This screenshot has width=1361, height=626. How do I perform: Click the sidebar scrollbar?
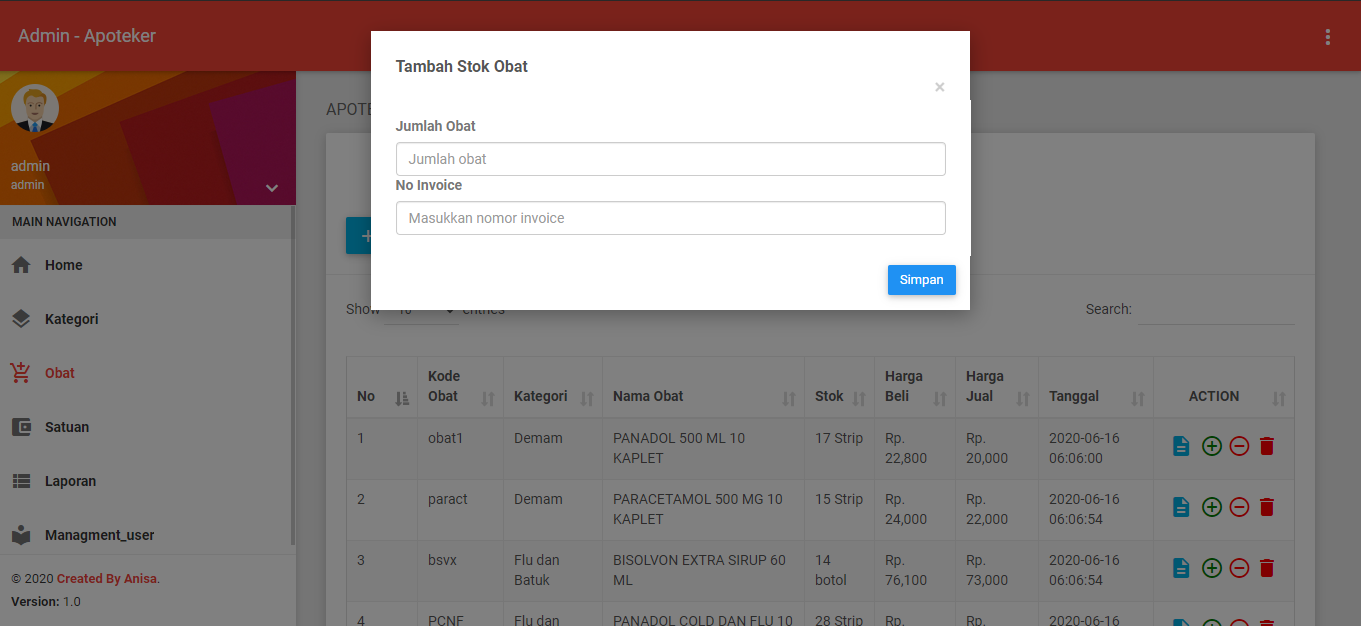[x=292, y=375]
